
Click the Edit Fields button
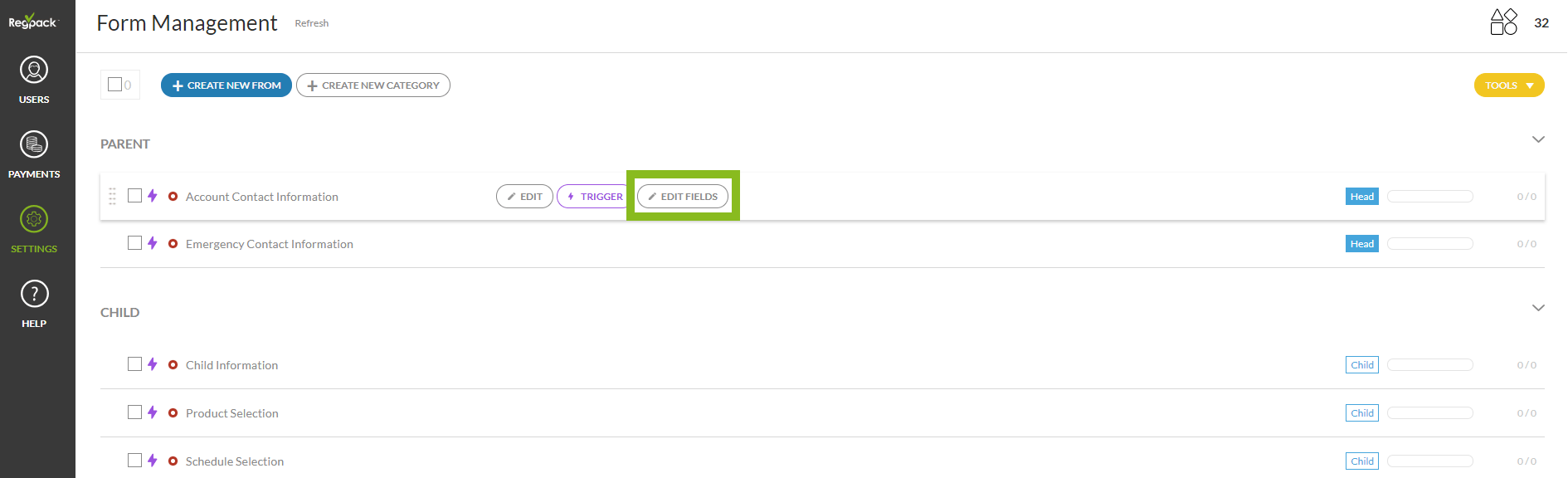click(683, 197)
